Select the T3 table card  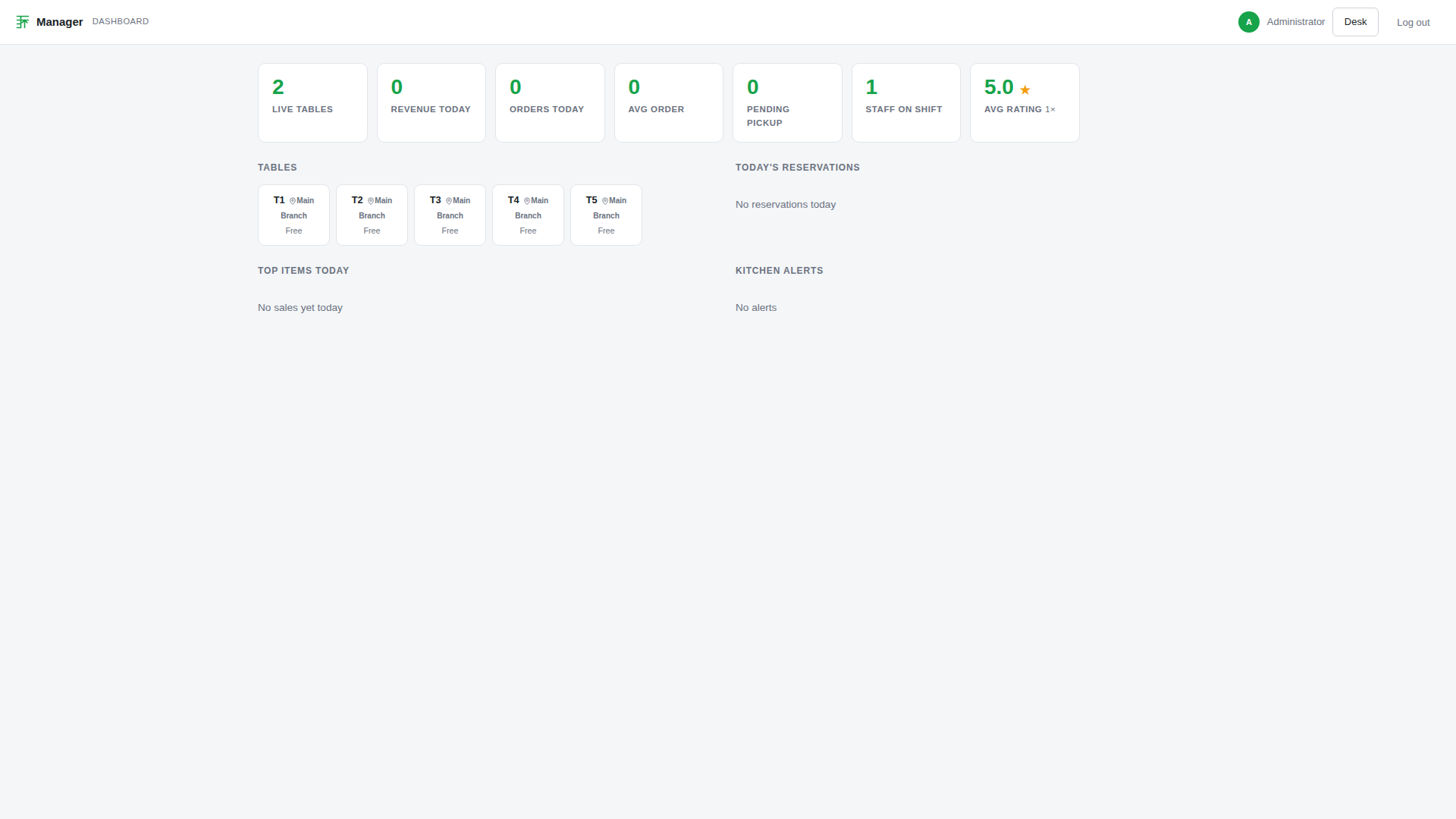[450, 215]
